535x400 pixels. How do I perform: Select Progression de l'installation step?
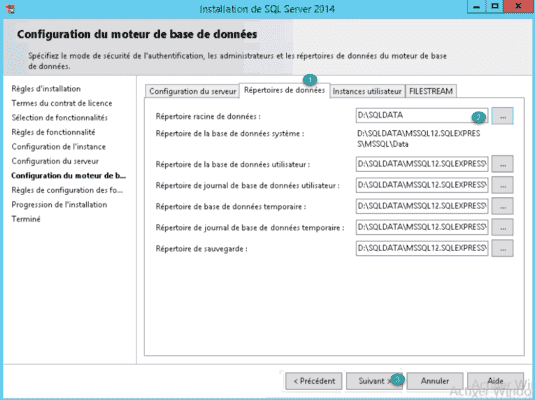(59, 205)
